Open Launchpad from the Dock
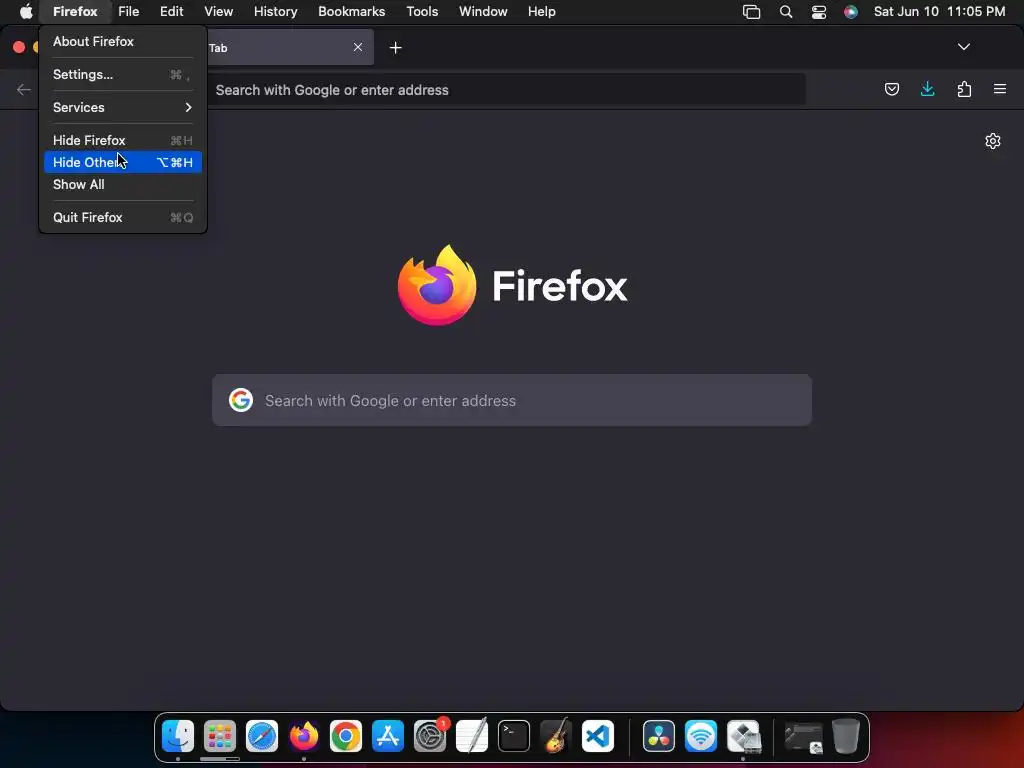Image resolution: width=1024 pixels, height=768 pixels. [x=219, y=736]
